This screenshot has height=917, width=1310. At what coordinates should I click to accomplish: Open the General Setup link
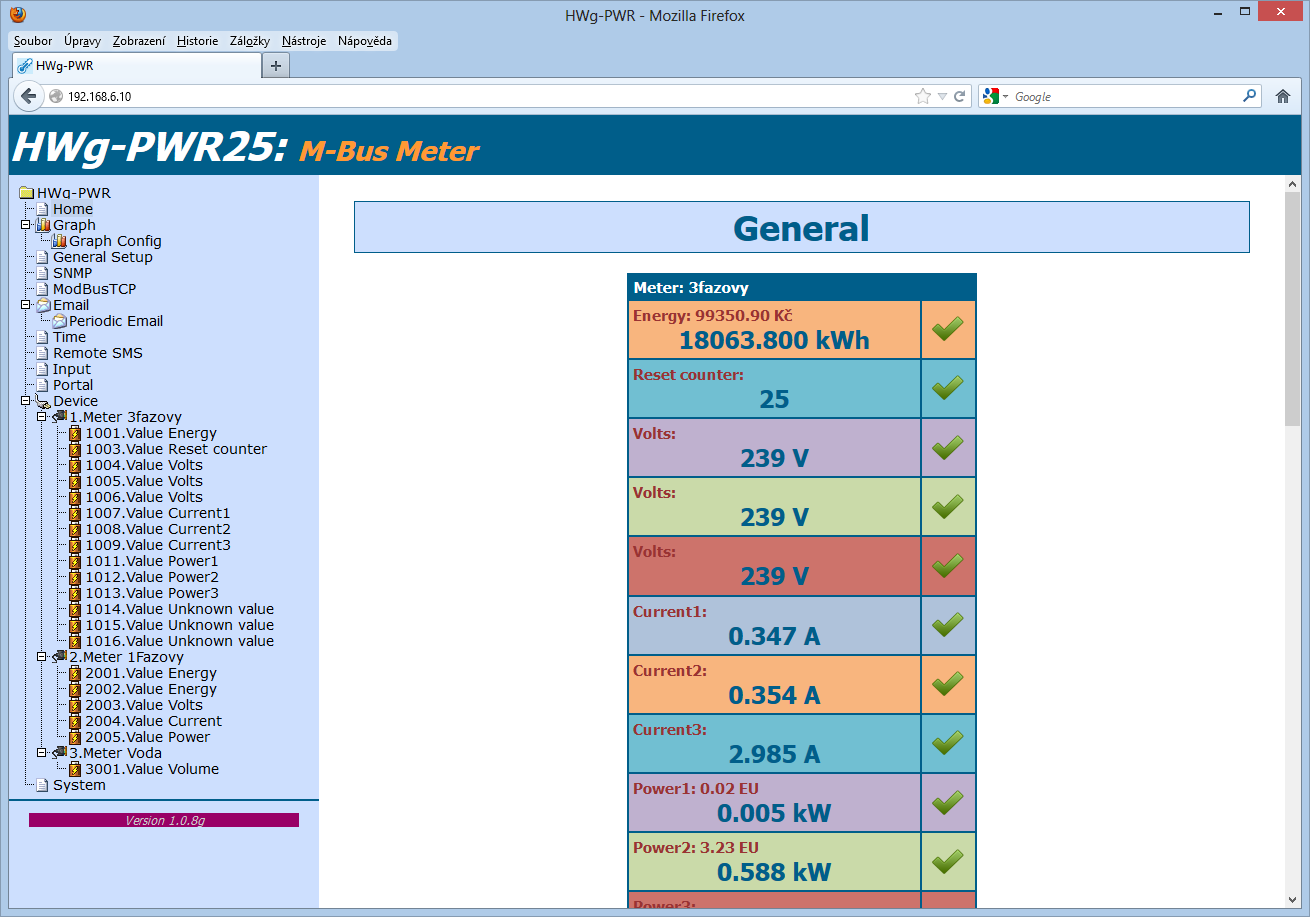103,257
